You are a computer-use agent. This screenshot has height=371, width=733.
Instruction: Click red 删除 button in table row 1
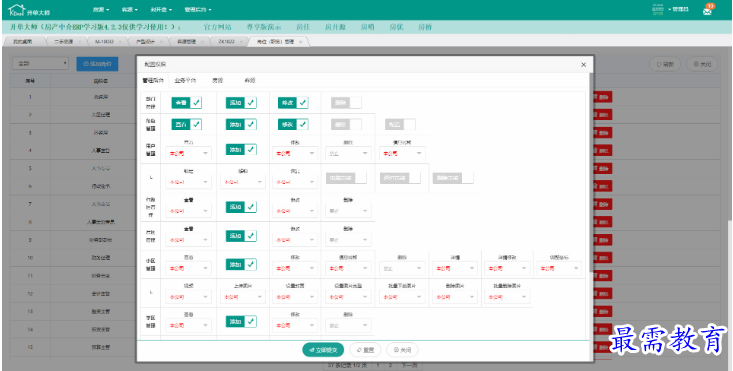pos(602,97)
